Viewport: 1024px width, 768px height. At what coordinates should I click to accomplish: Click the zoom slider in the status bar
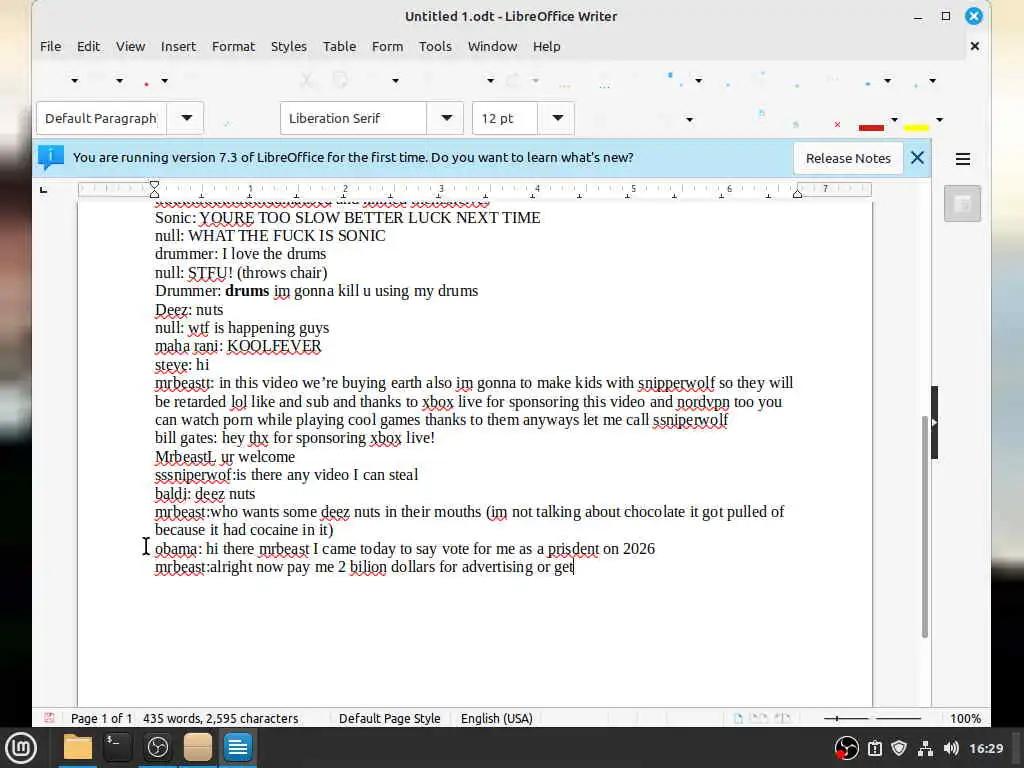pos(872,718)
